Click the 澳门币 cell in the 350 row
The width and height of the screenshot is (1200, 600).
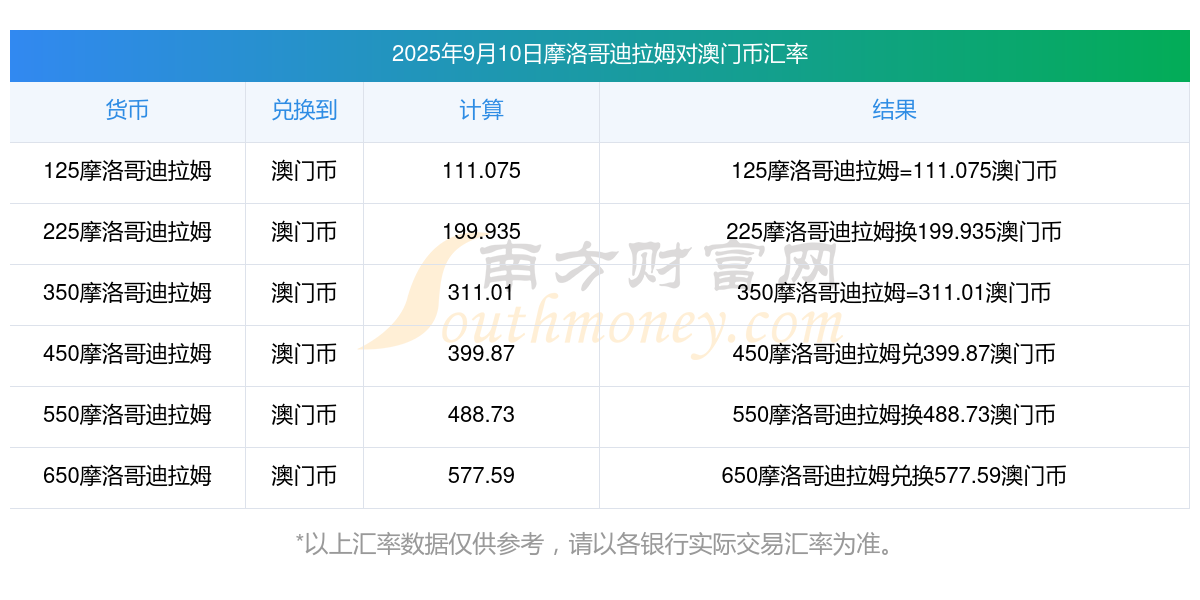304,293
